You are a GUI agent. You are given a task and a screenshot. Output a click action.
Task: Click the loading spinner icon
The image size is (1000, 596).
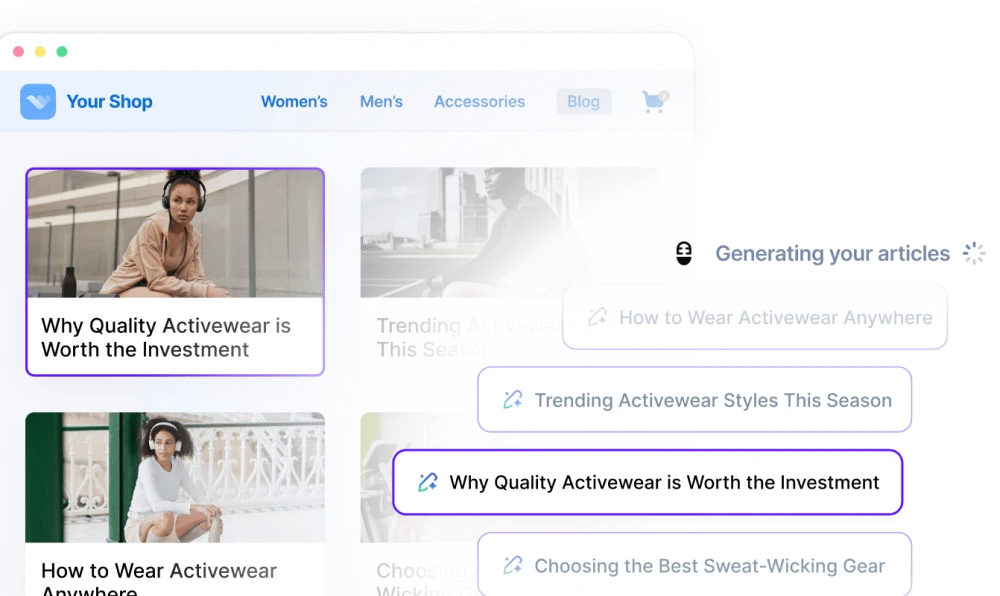974,253
